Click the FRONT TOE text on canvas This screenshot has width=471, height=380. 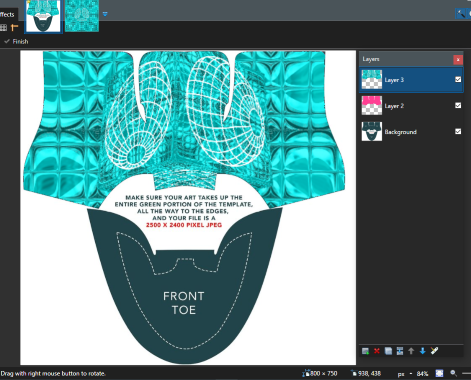(x=184, y=303)
